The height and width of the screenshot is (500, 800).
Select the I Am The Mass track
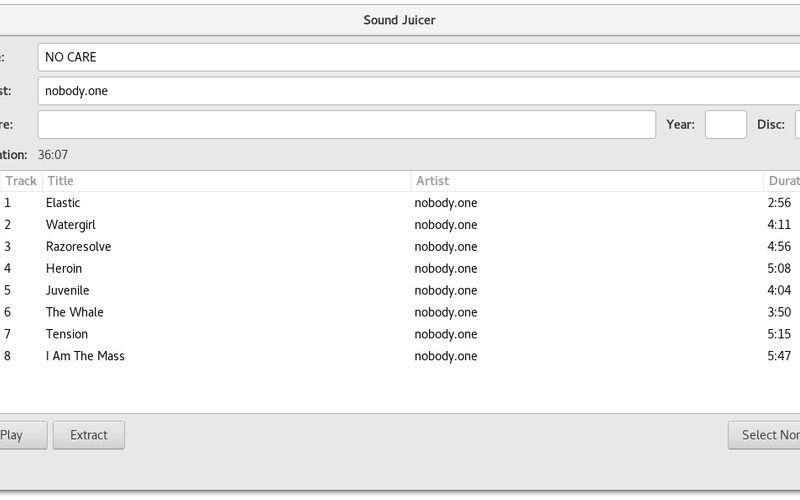tap(85, 357)
